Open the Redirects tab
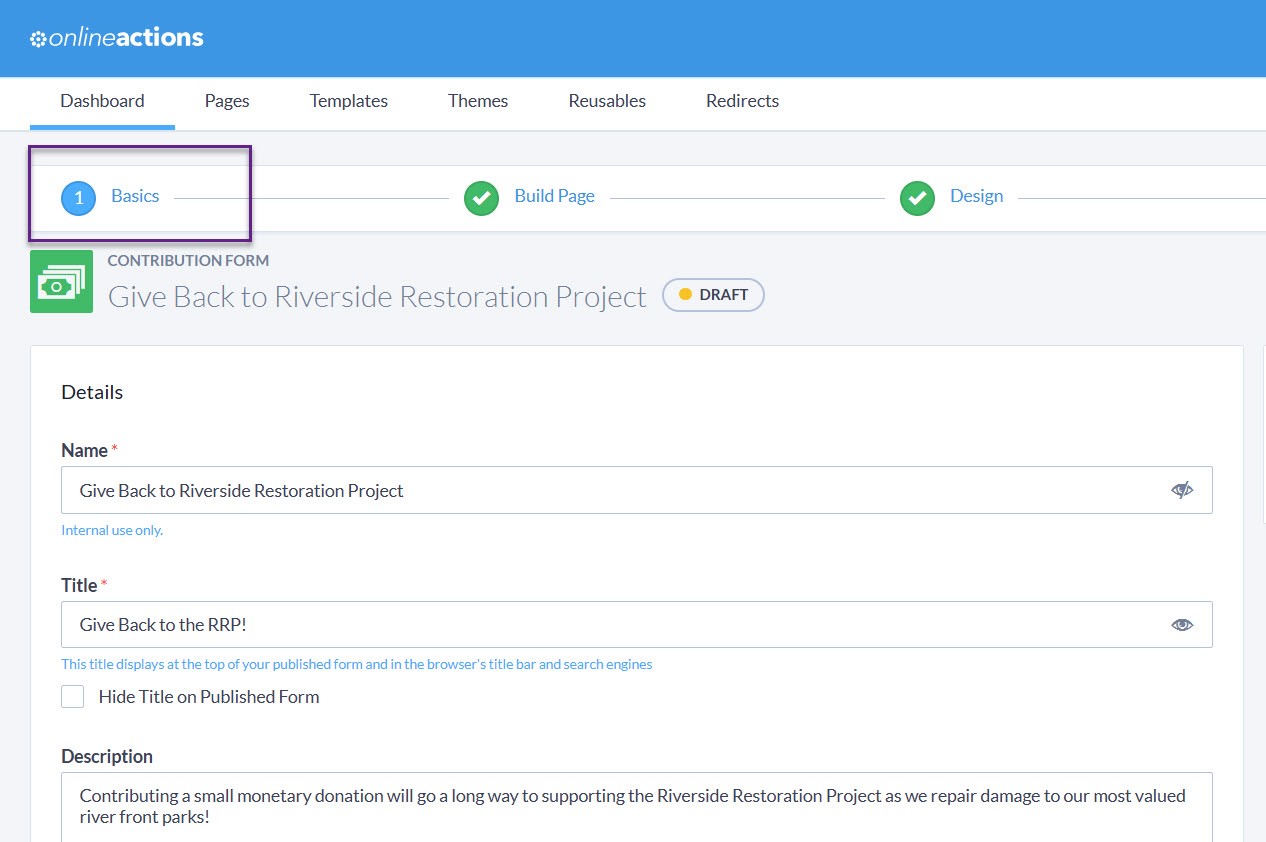Viewport: 1266px width, 842px height. click(x=742, y=101)
